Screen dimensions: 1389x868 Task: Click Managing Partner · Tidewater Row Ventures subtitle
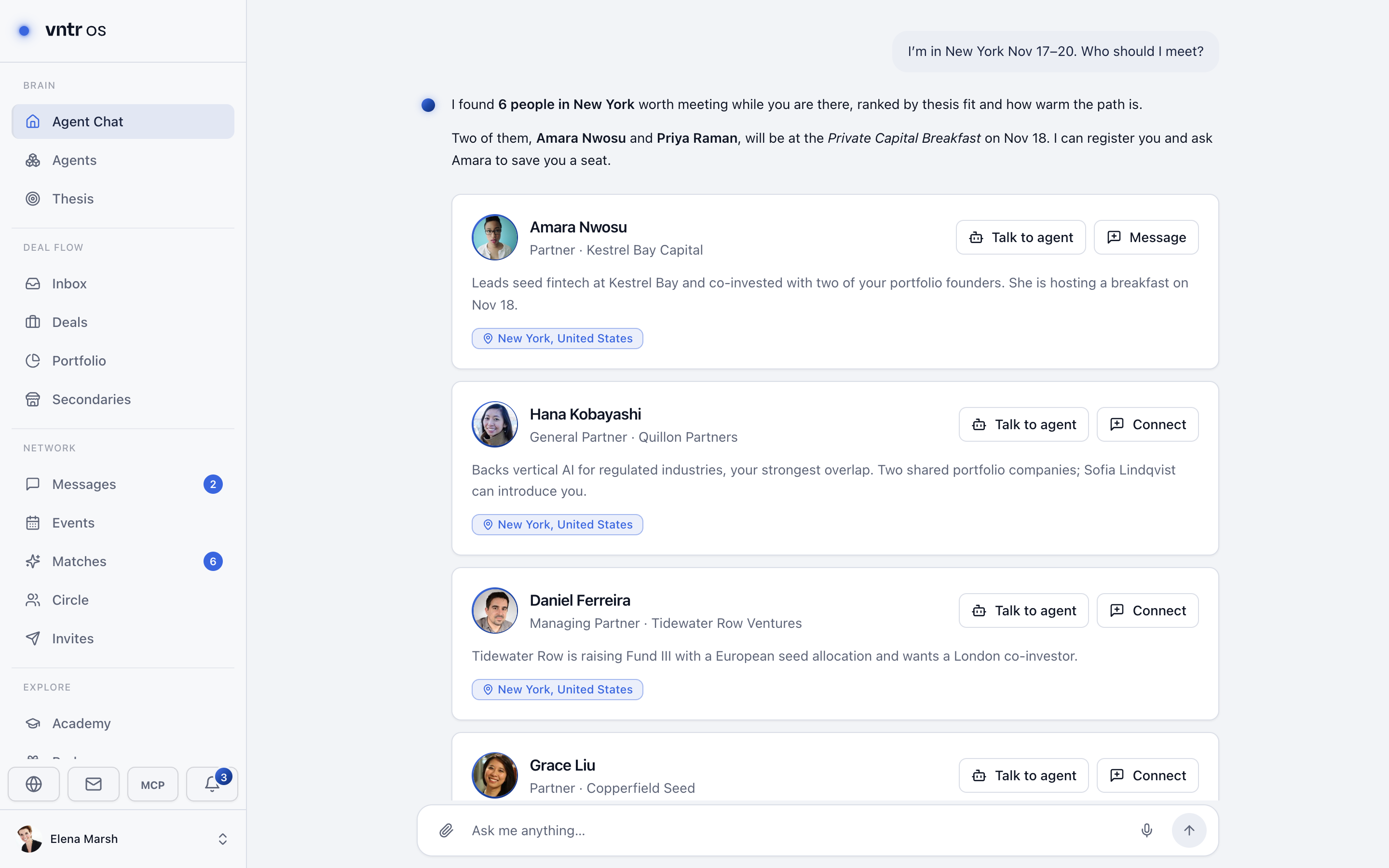[x=665, y=624]
